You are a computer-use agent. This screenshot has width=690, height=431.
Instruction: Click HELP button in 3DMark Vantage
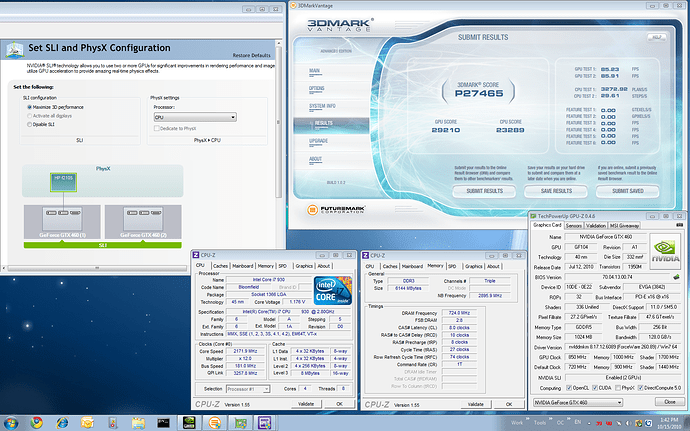coord(656,37)
